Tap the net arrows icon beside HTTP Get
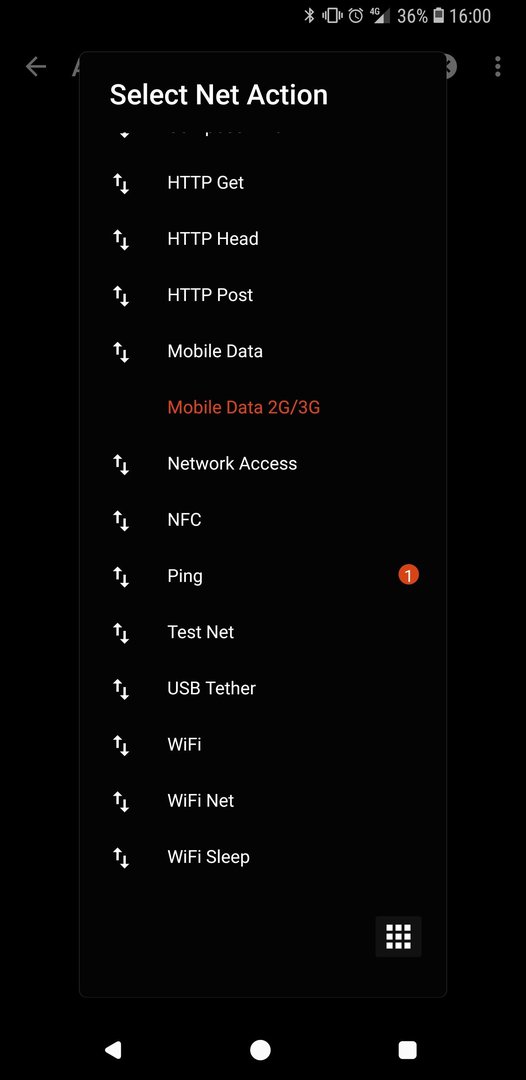 pos(121,183)
